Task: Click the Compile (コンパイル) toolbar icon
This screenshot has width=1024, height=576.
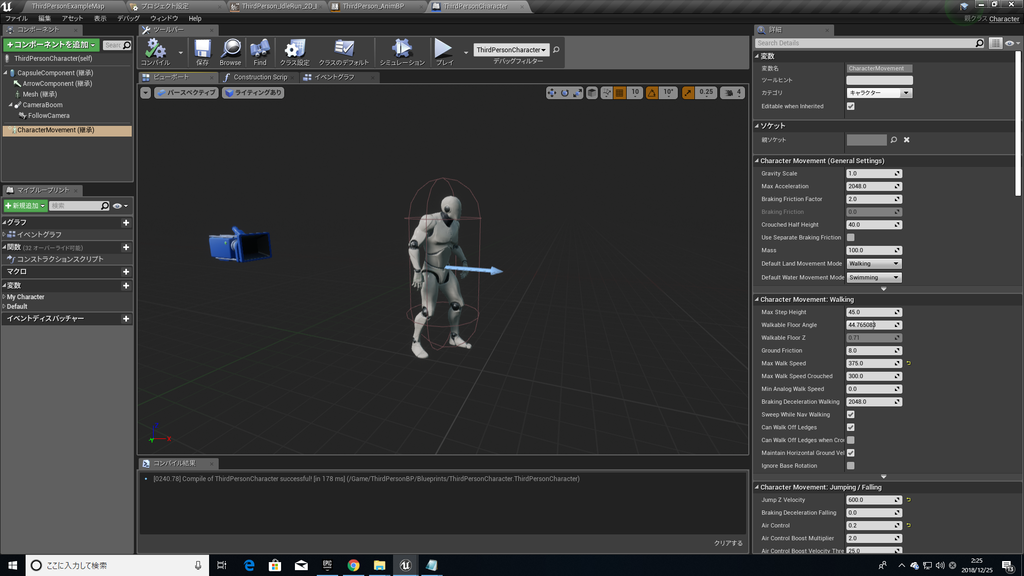Action: tap(155, 48)
